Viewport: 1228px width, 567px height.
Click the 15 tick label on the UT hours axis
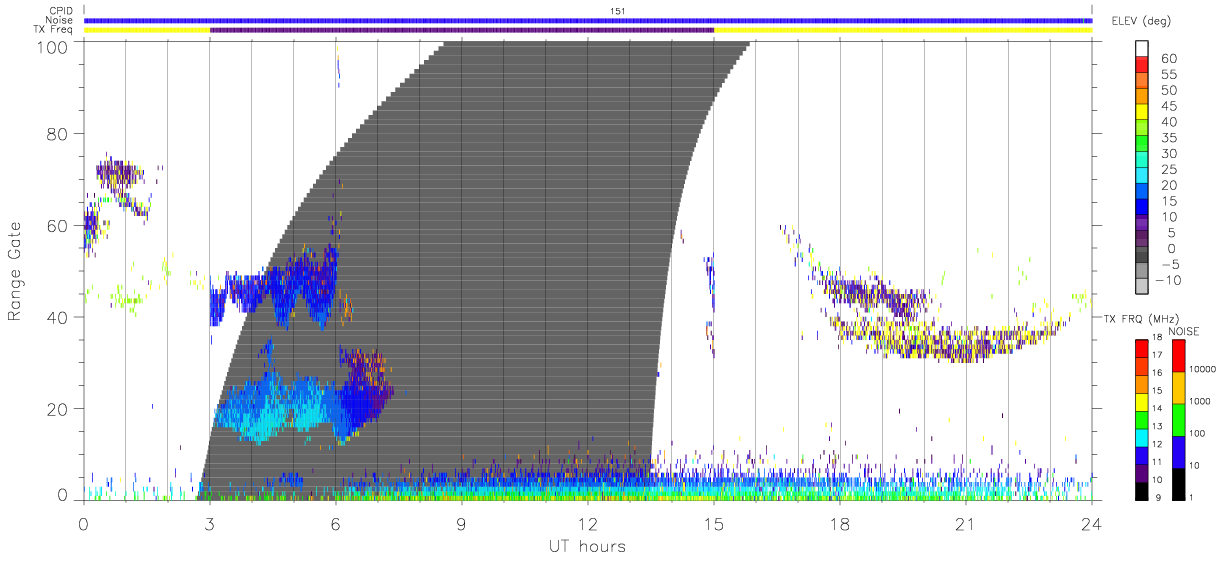[x=714, y=524]
